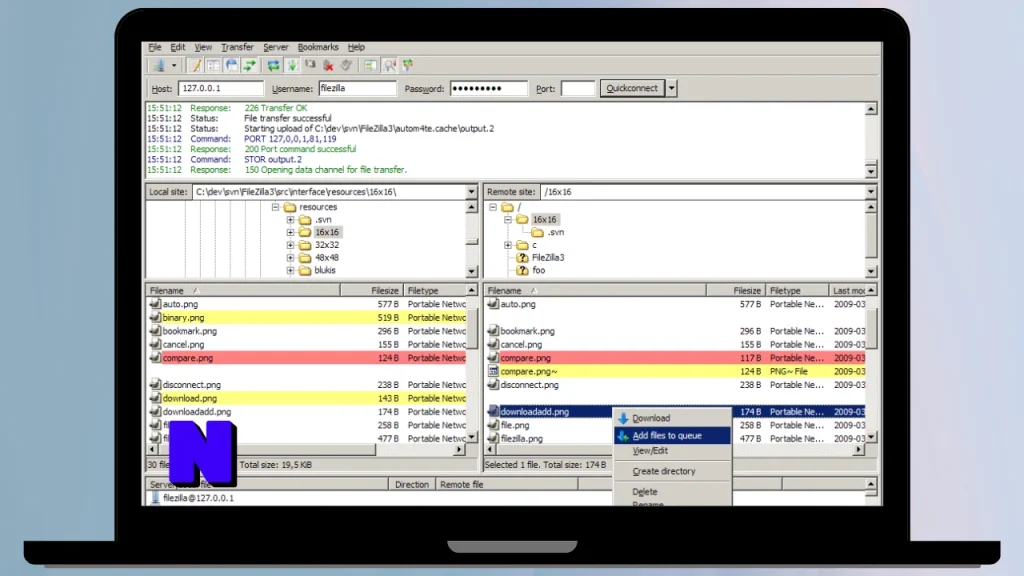Choose Create directory in context menu

672,471
